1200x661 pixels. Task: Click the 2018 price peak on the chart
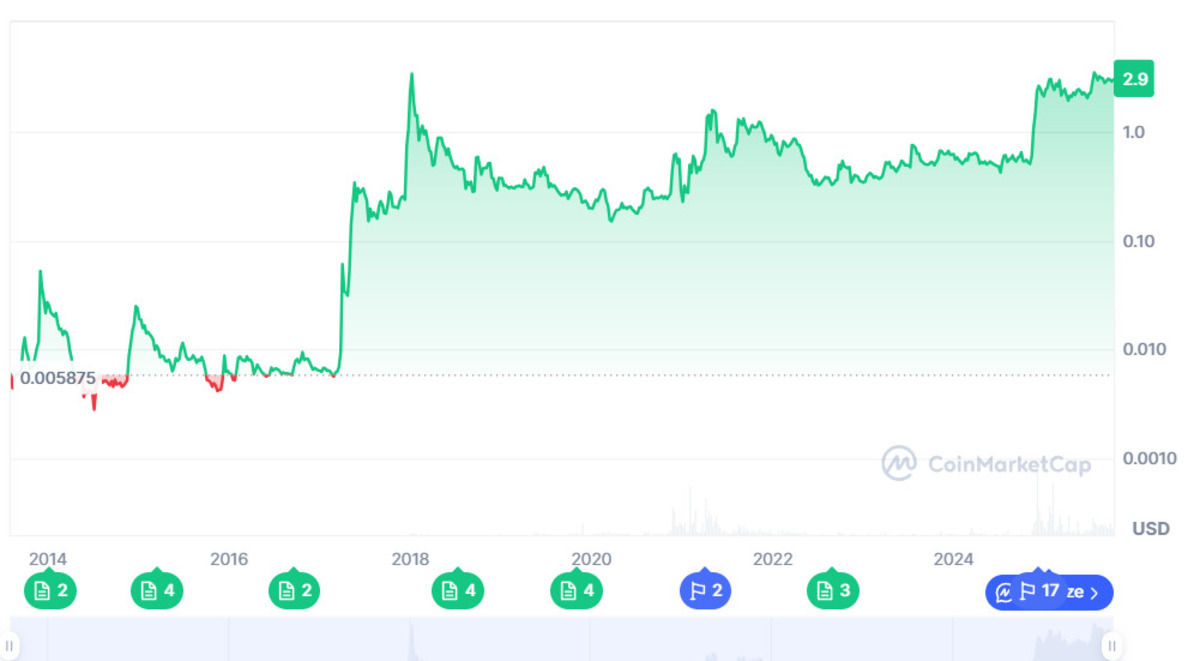[411, 74]
